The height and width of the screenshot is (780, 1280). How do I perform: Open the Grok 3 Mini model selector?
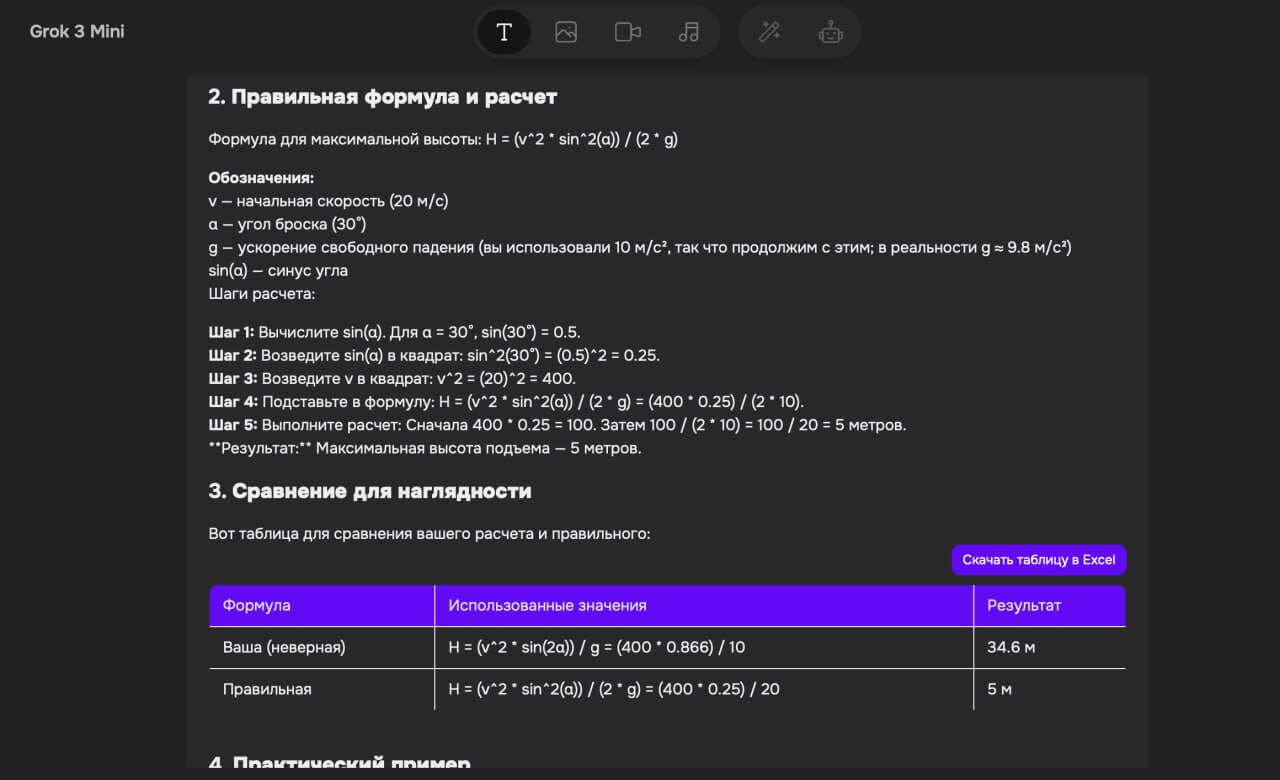click(77, 31)
